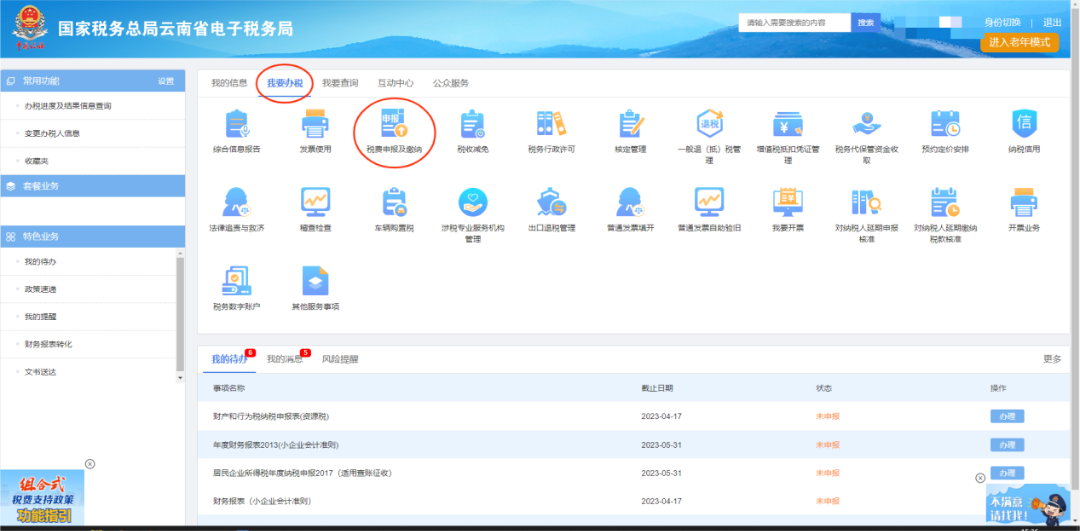Open 核定管理 icon
This screenshot has width=1080, height=531.
(630, 124)
